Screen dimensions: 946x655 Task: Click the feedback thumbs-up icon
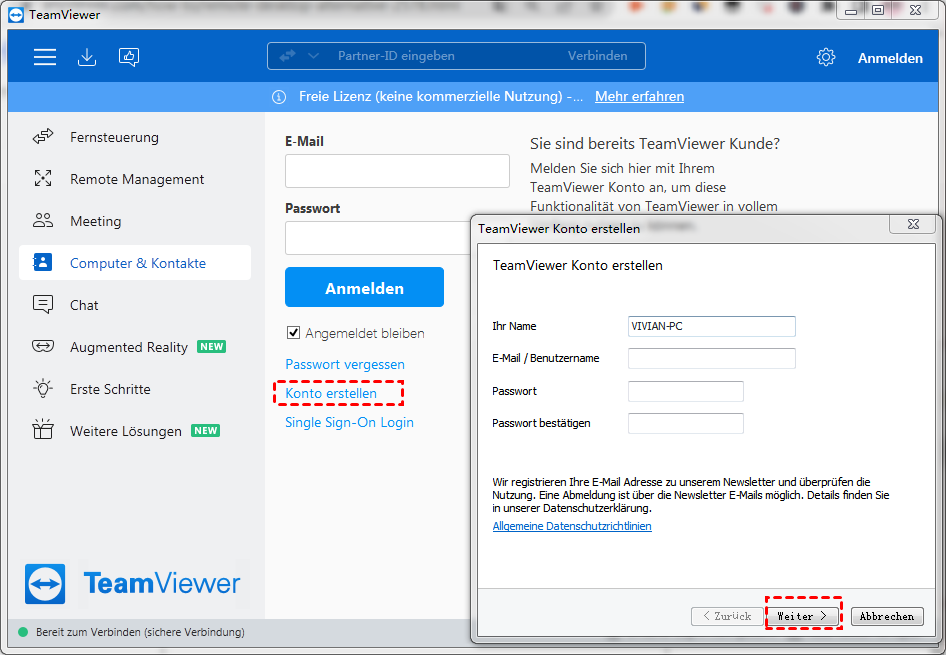[129, 57]
